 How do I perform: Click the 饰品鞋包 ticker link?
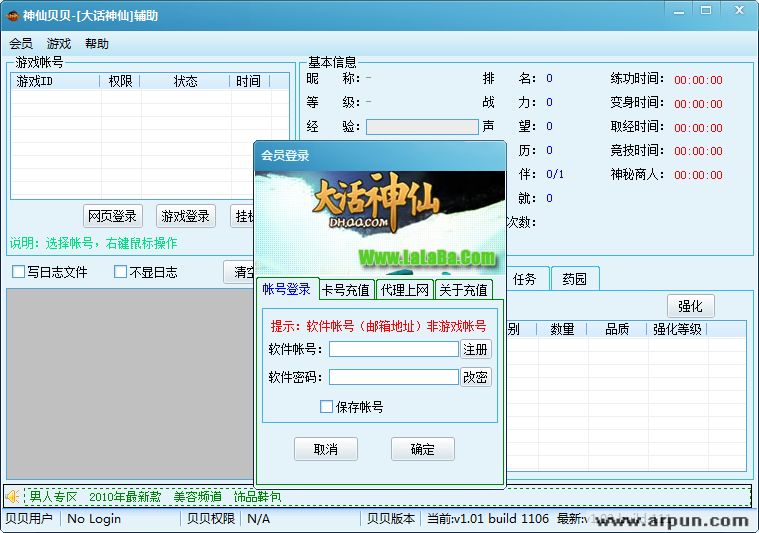258,497
